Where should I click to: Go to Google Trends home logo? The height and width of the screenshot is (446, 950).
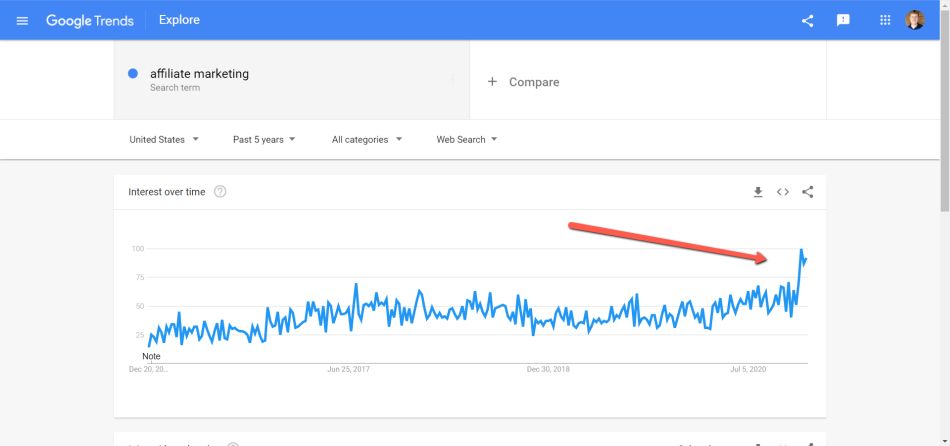click(x=90, y=20)
